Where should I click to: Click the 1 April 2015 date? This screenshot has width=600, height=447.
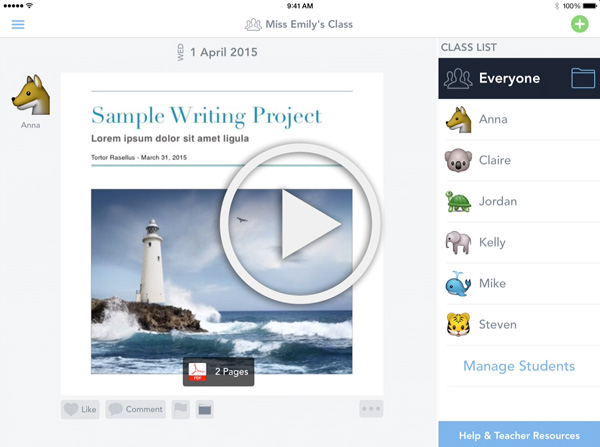224,52
